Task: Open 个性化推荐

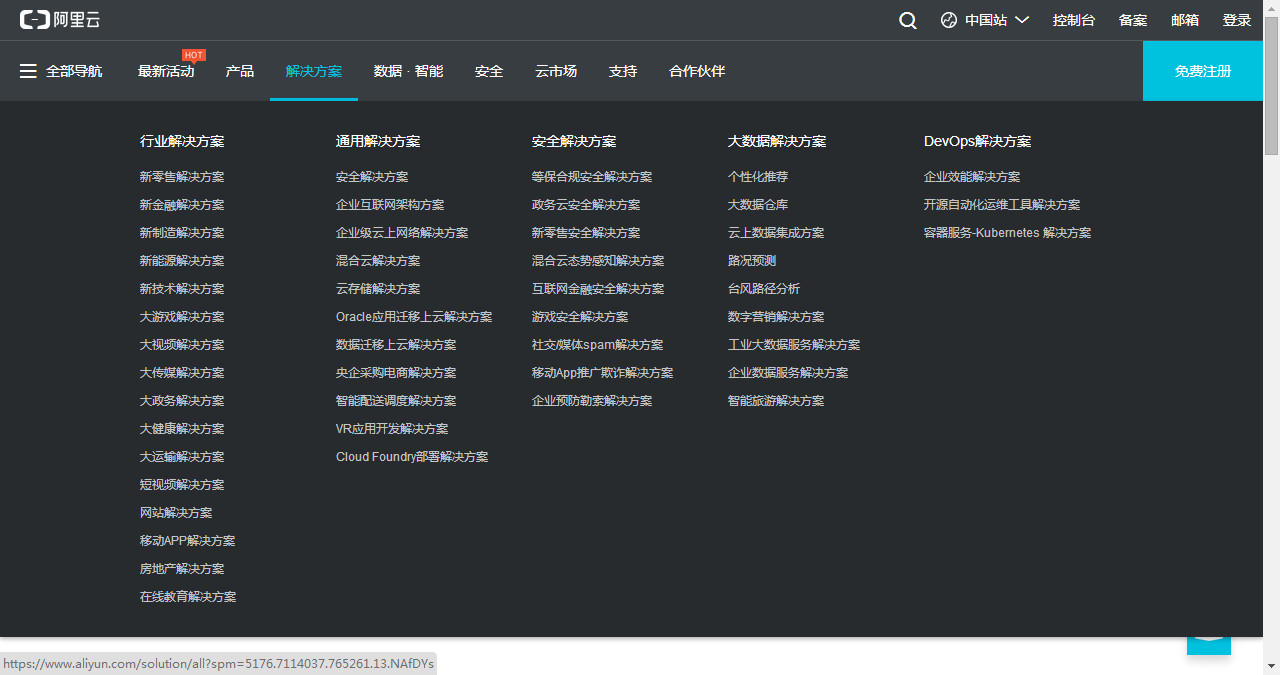Action: pos(758,177)
